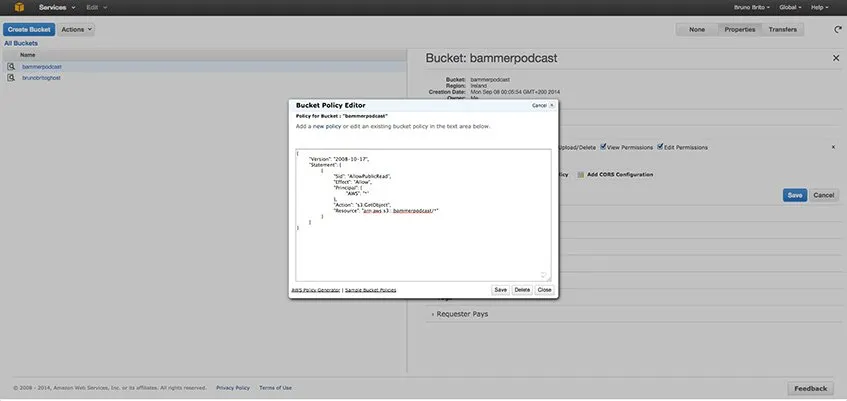Open the Feedback button

click(x=810, y=388)
